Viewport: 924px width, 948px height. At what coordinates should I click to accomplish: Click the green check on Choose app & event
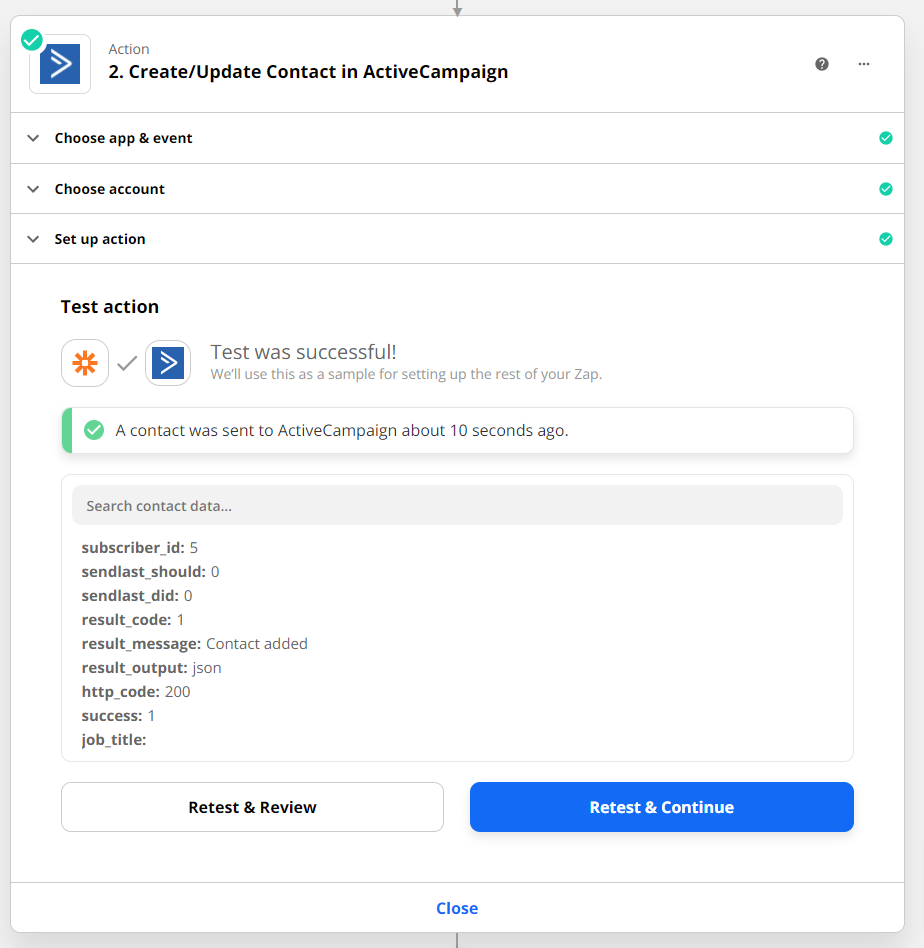click(886, 138)
